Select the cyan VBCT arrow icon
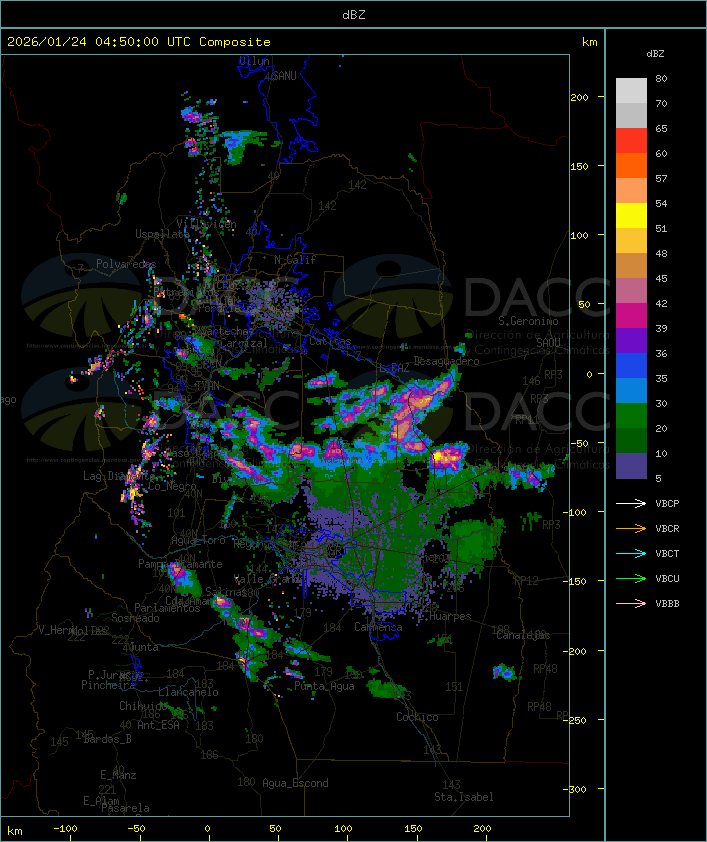707x842 pixels. [632, 553]
